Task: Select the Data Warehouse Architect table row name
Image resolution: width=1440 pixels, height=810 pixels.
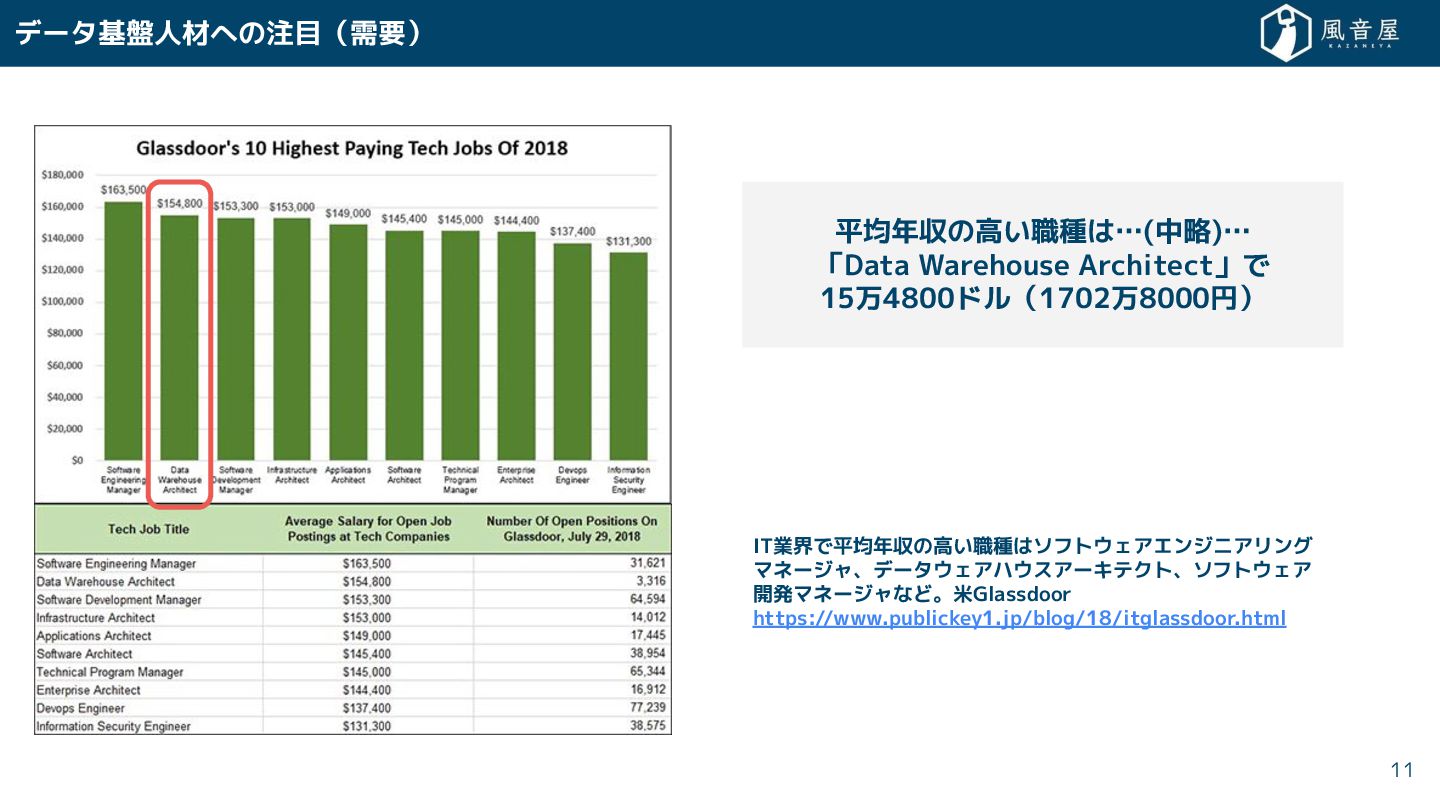Action: pyautogui.click(x=105, y=581)
